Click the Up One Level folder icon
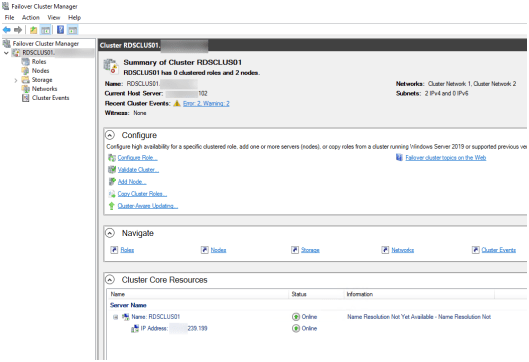529x362 pixels. 33,30
